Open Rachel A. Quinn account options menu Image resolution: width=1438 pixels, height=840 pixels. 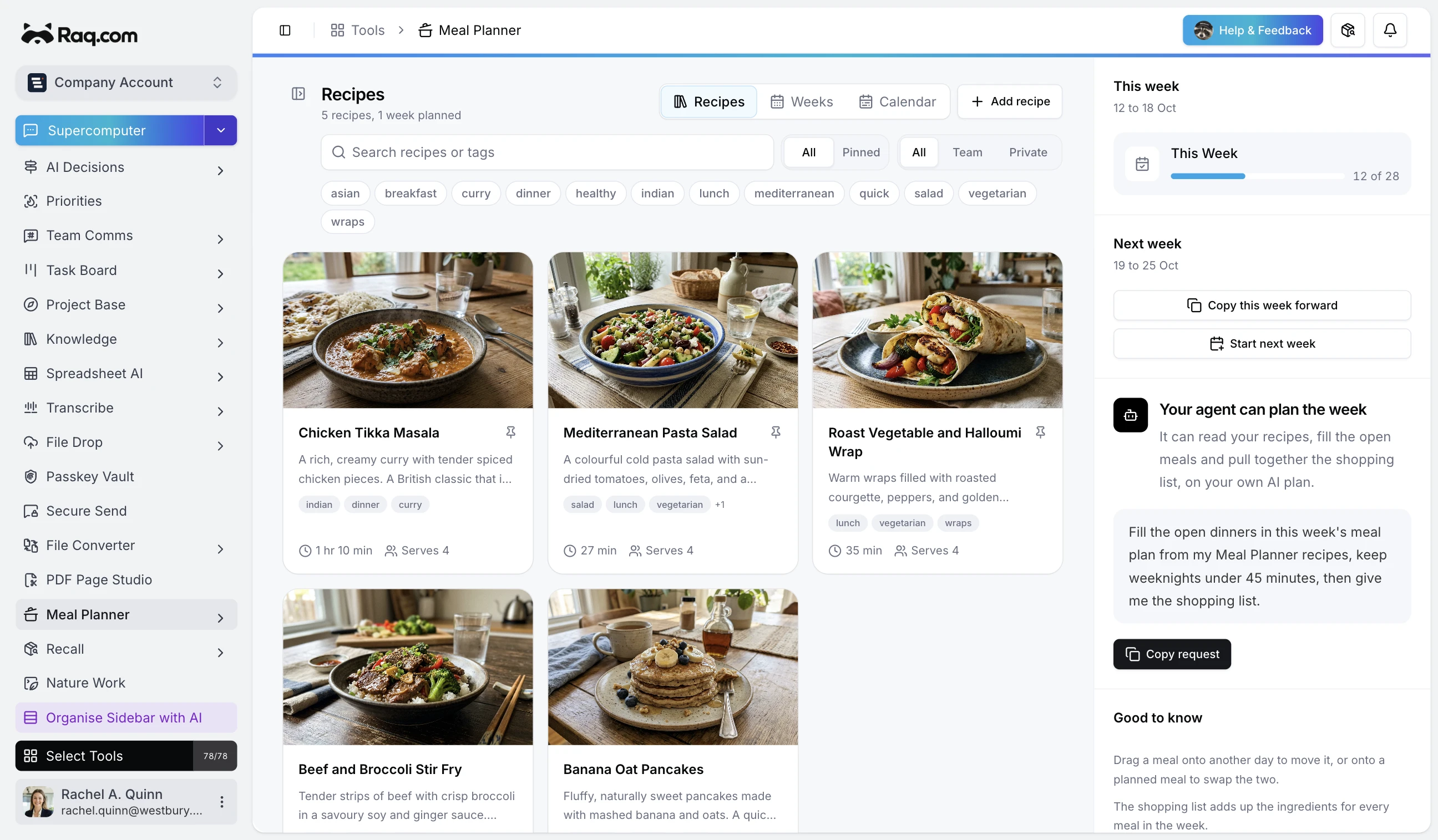(x=221, y=802)
